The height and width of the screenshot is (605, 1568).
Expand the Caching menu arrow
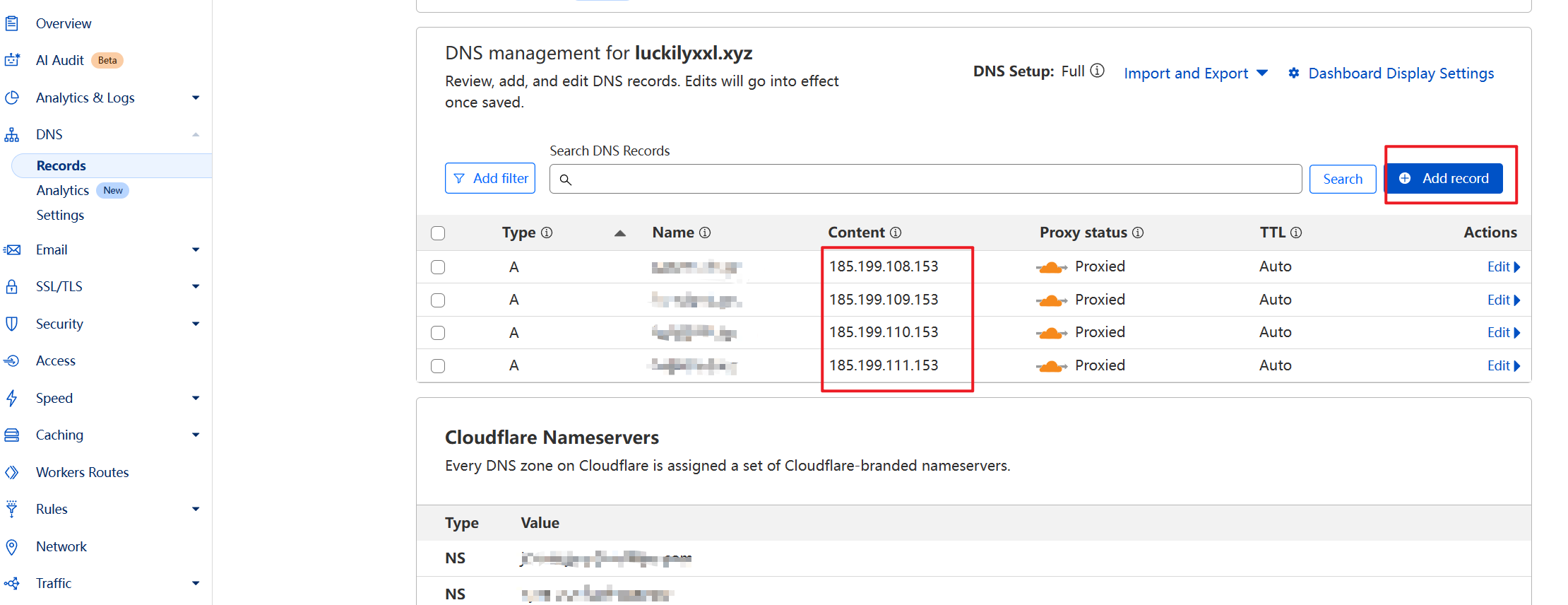click(196, 435)
